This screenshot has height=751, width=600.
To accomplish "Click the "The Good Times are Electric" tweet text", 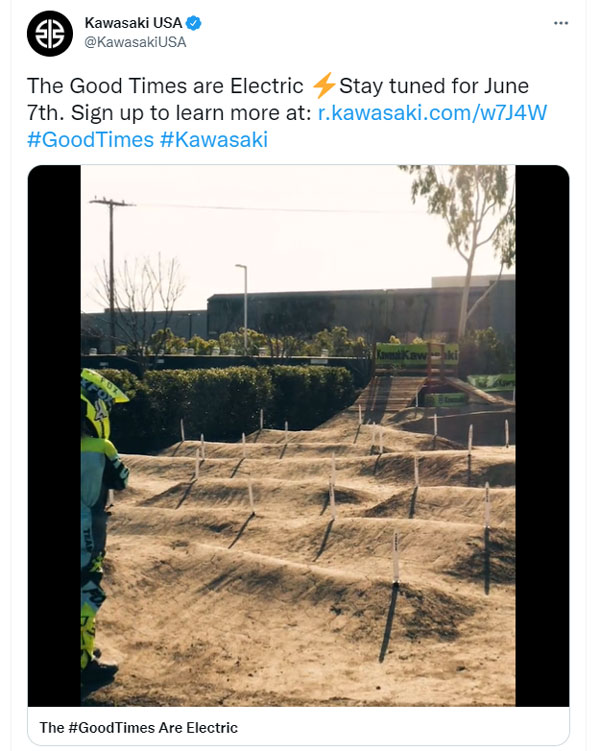I will pos(166,87).
